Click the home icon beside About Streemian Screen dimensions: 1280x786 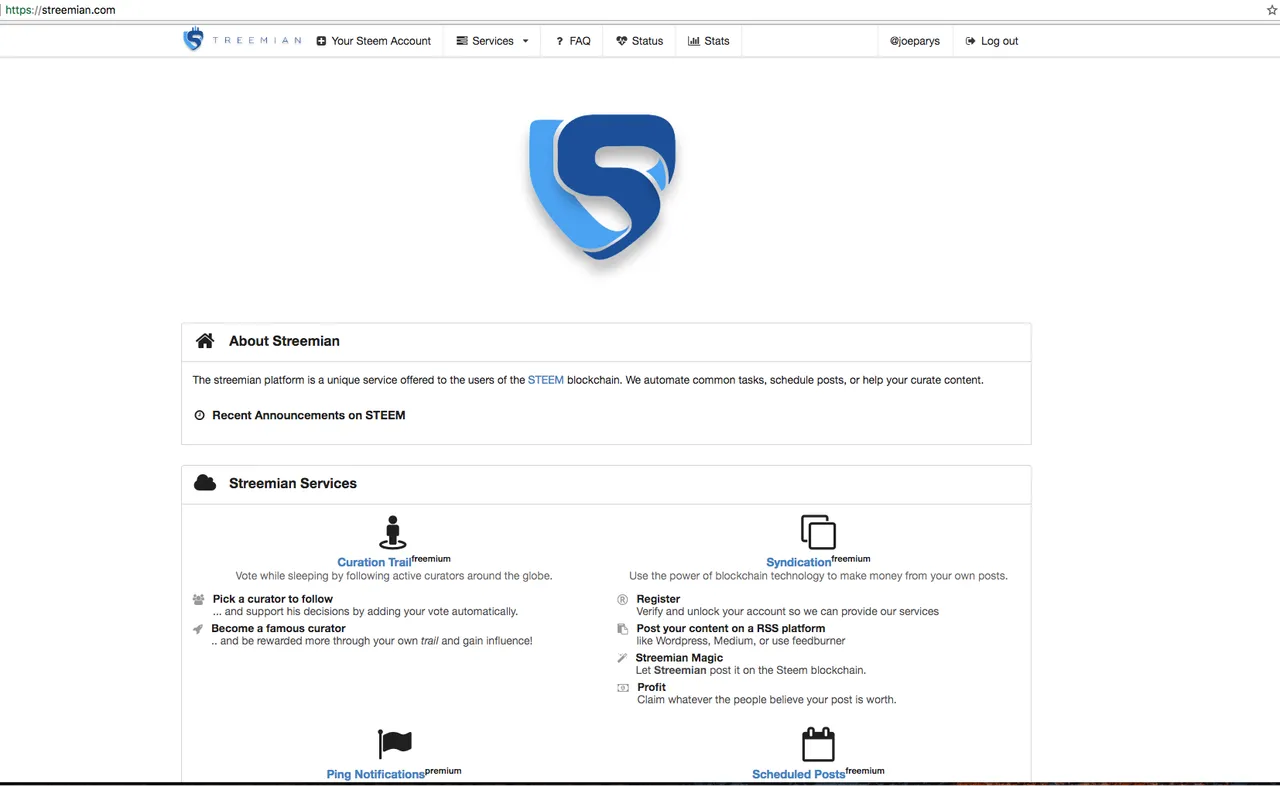(205, 341)
